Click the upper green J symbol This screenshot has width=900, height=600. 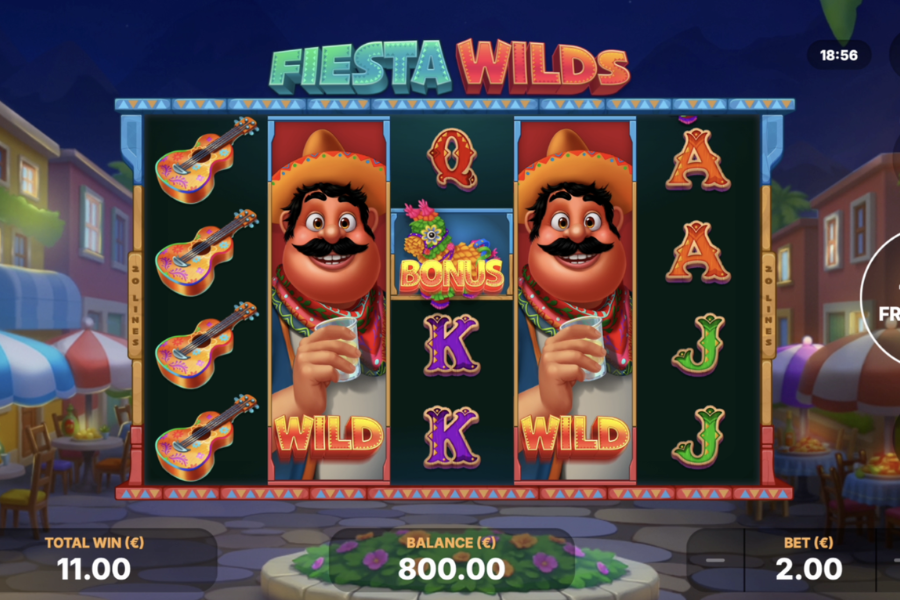[x=698, y=344]
